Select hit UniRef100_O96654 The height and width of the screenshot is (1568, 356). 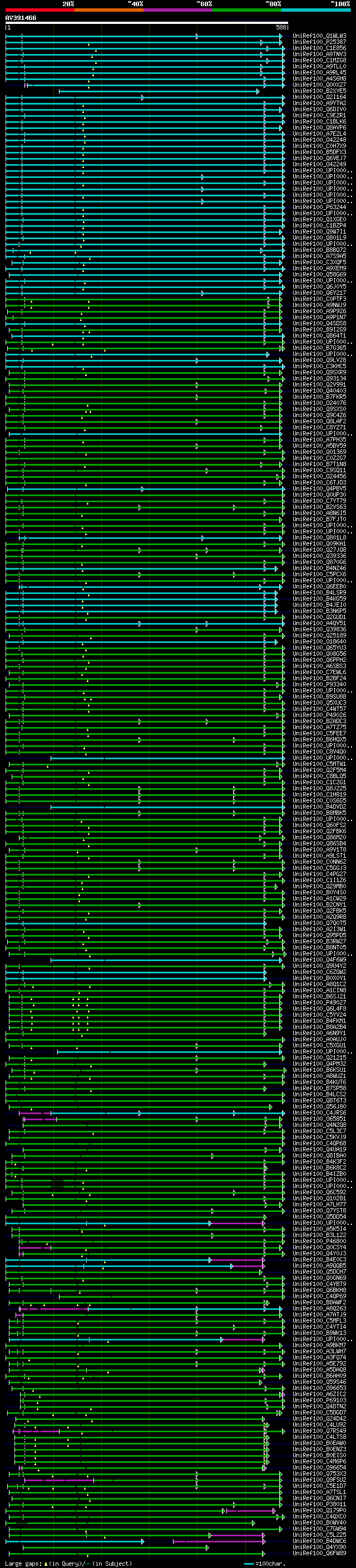click(319, 1467)
